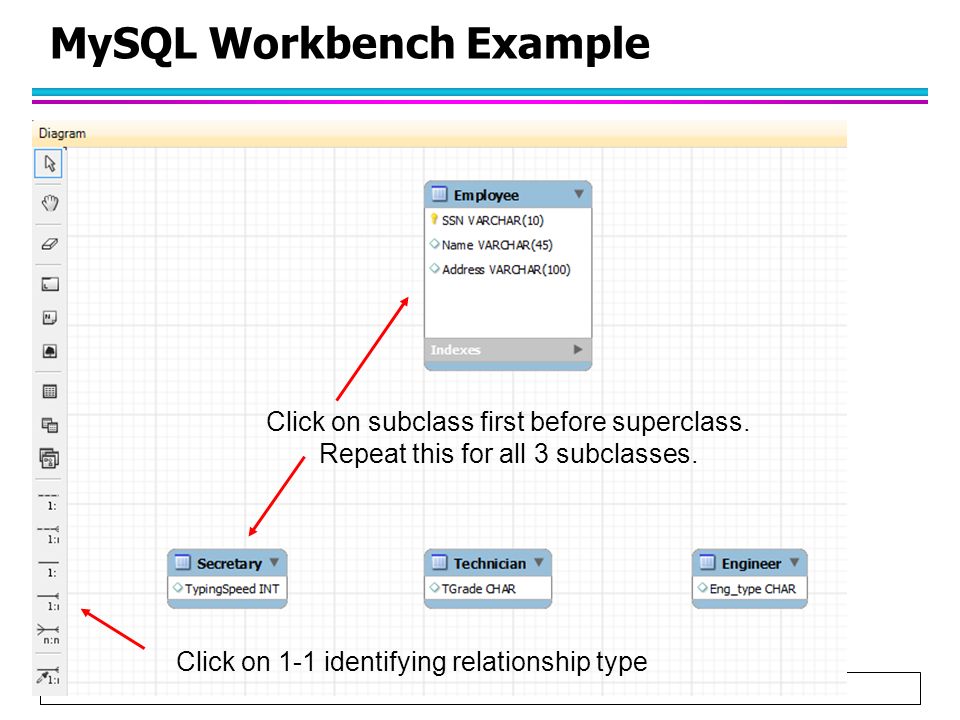Select dashed 1:n non-identifying relationship tool
This screenshot has width=960, height=720.
click(50, 534)
